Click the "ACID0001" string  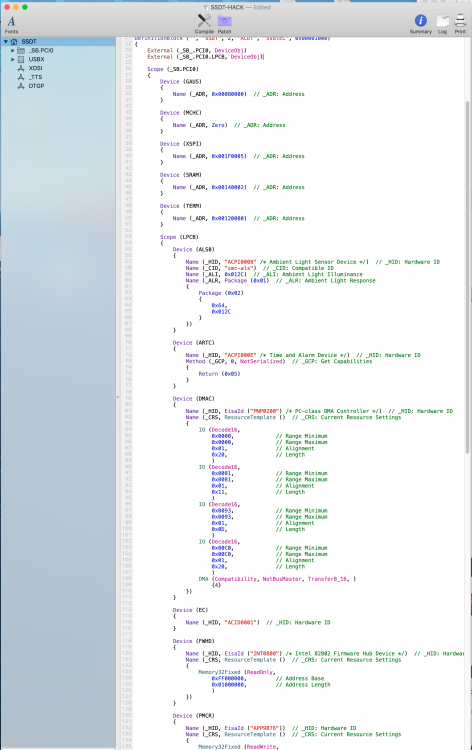[x=242, y=623]
